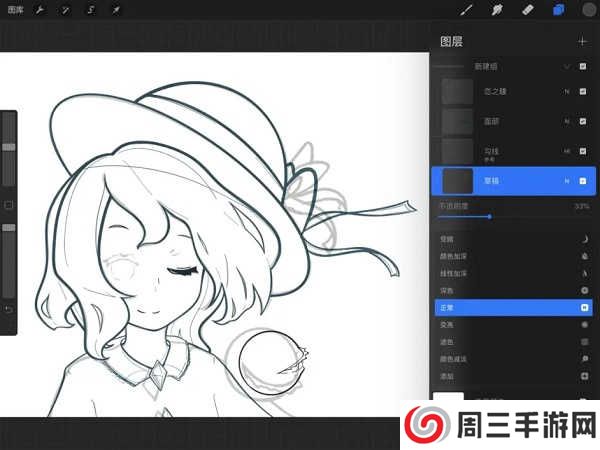Choose the 滤色 (Screen) blend mode

click(x=514, y=342)
